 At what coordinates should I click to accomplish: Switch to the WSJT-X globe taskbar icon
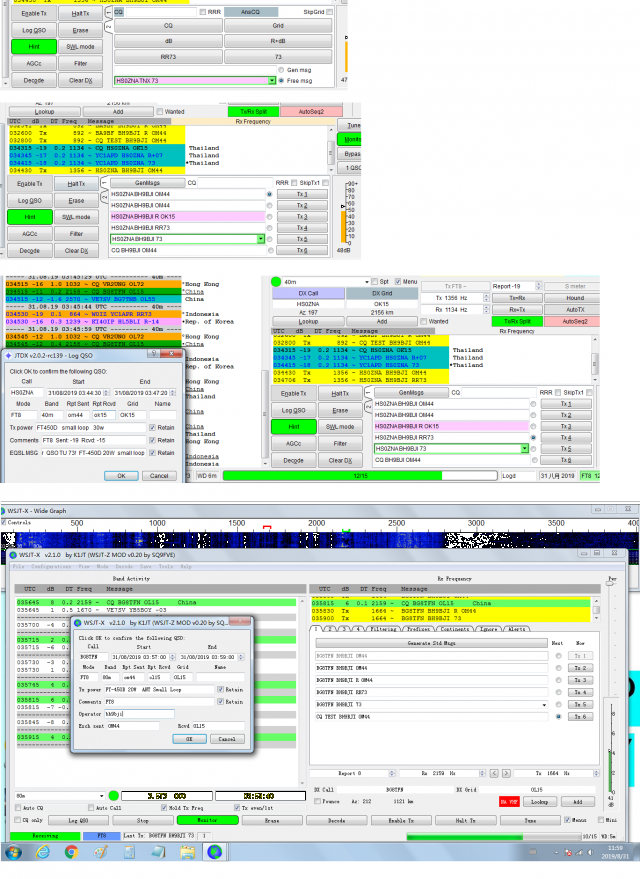pyautogui.click(x=215, y=853)
